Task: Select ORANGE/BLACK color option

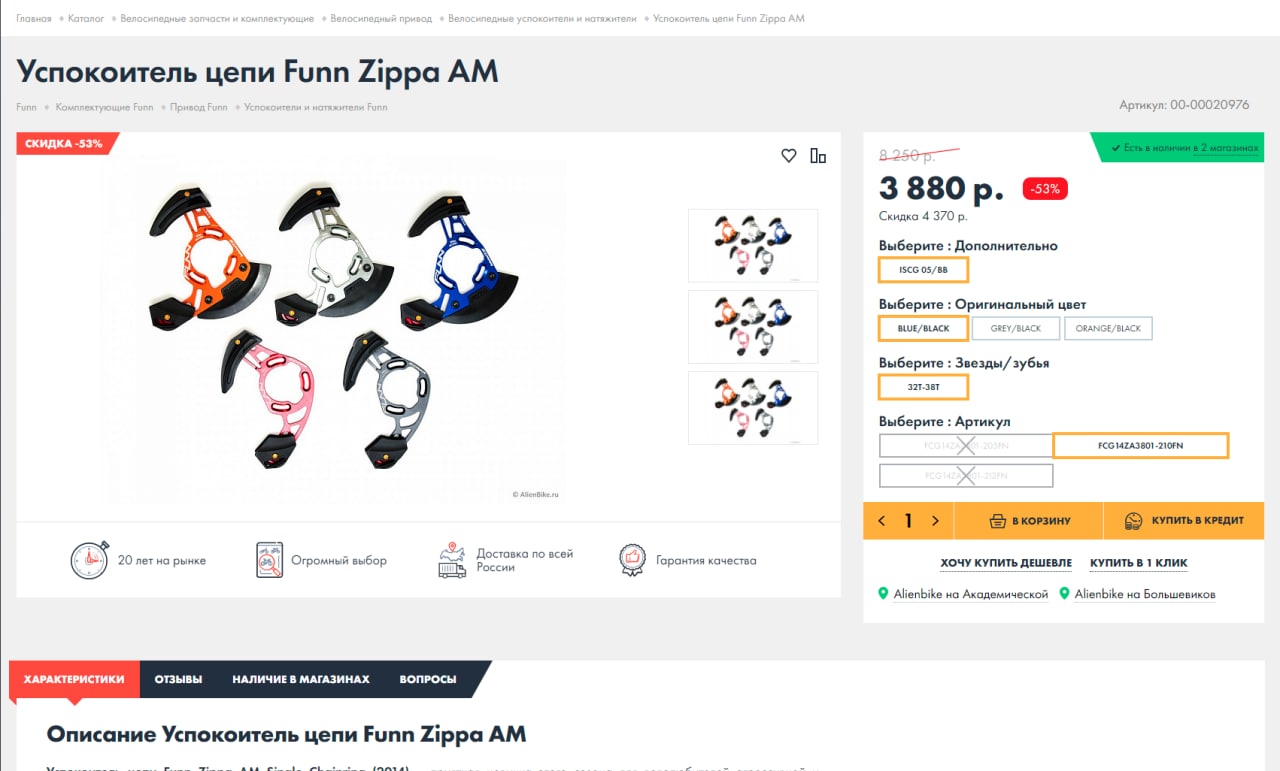Action: click(x=1108, y=328)
